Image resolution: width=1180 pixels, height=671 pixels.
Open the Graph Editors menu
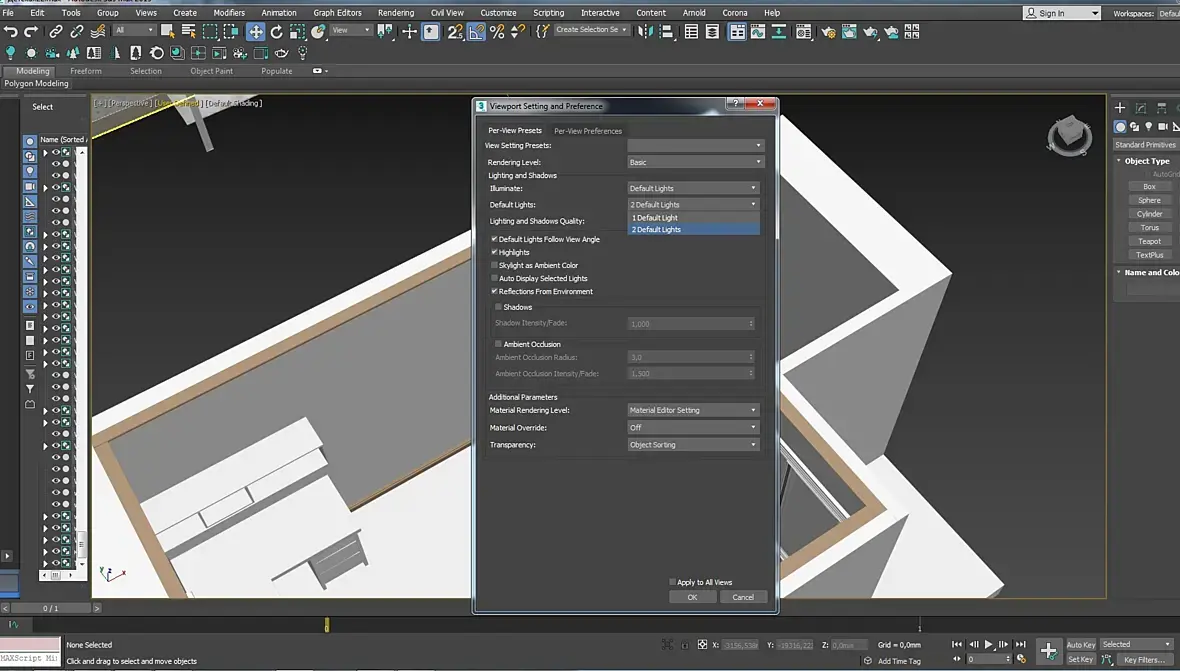(x=337, y=13)
